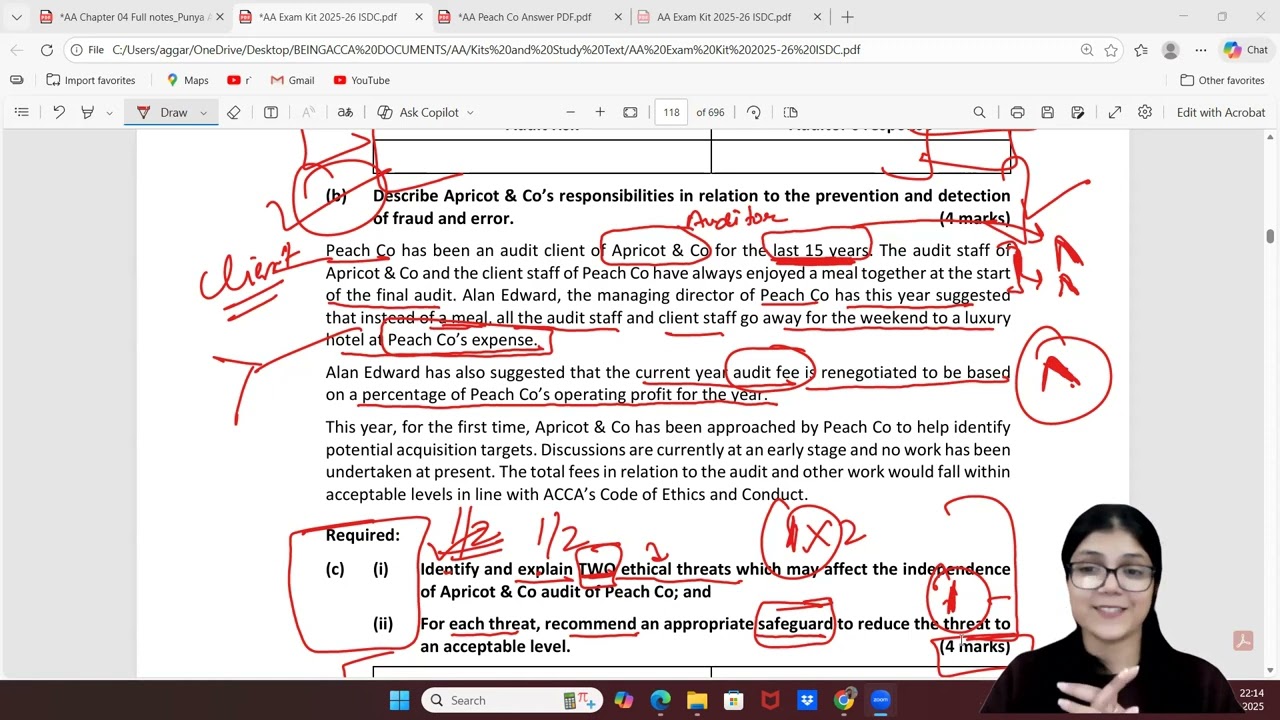The width and height of the screenshot is (1280, 720).
Task: Open McAfee from the taskbar
Action: (x=770, y=700)
